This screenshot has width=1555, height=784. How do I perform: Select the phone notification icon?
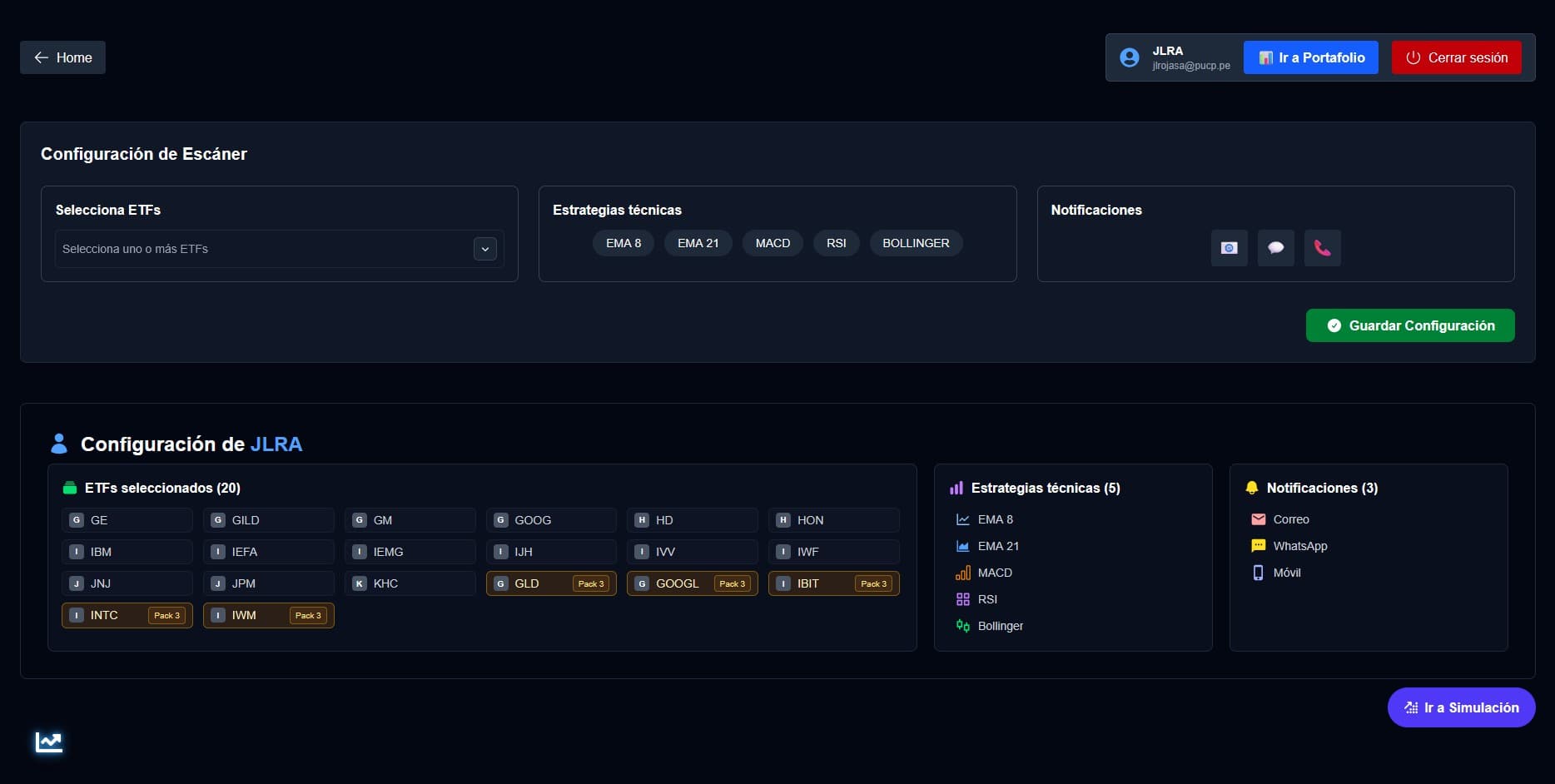point(1323,248)
